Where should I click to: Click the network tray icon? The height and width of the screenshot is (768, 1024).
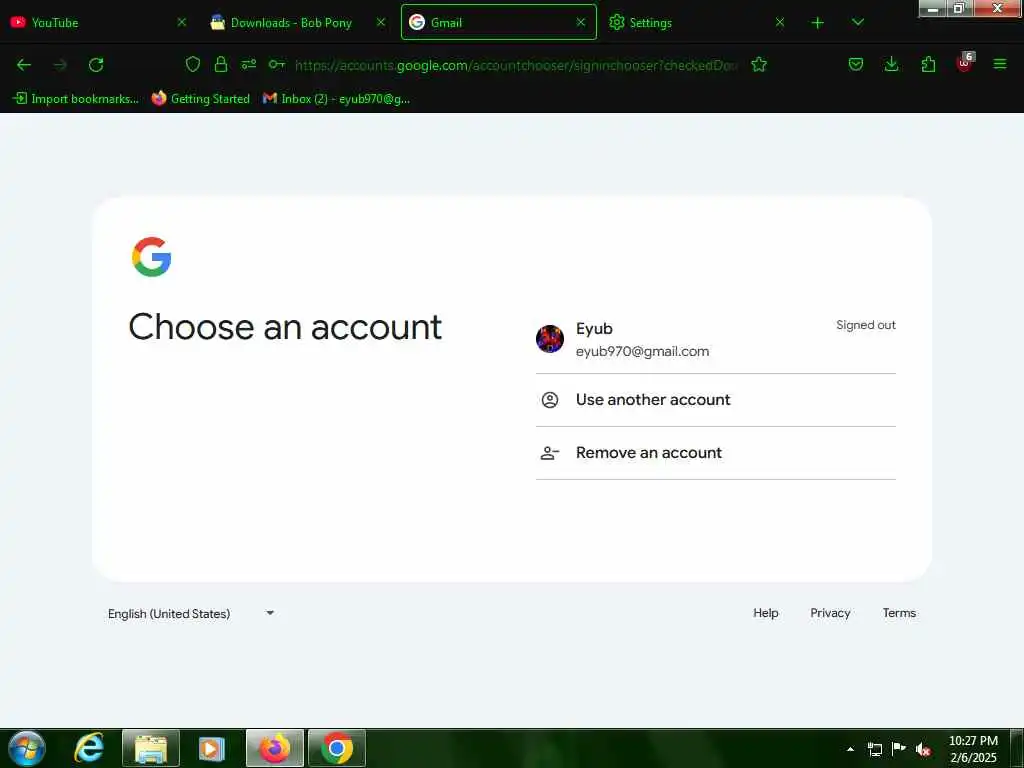click(x=874, y=749)
